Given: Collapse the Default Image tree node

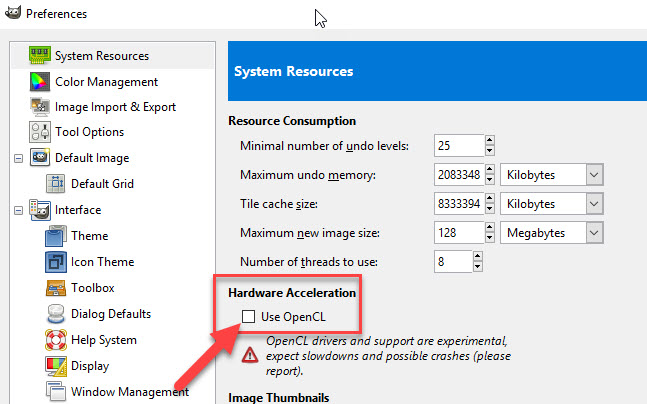Looking at the screenshot, I should [x=17, y=158].
